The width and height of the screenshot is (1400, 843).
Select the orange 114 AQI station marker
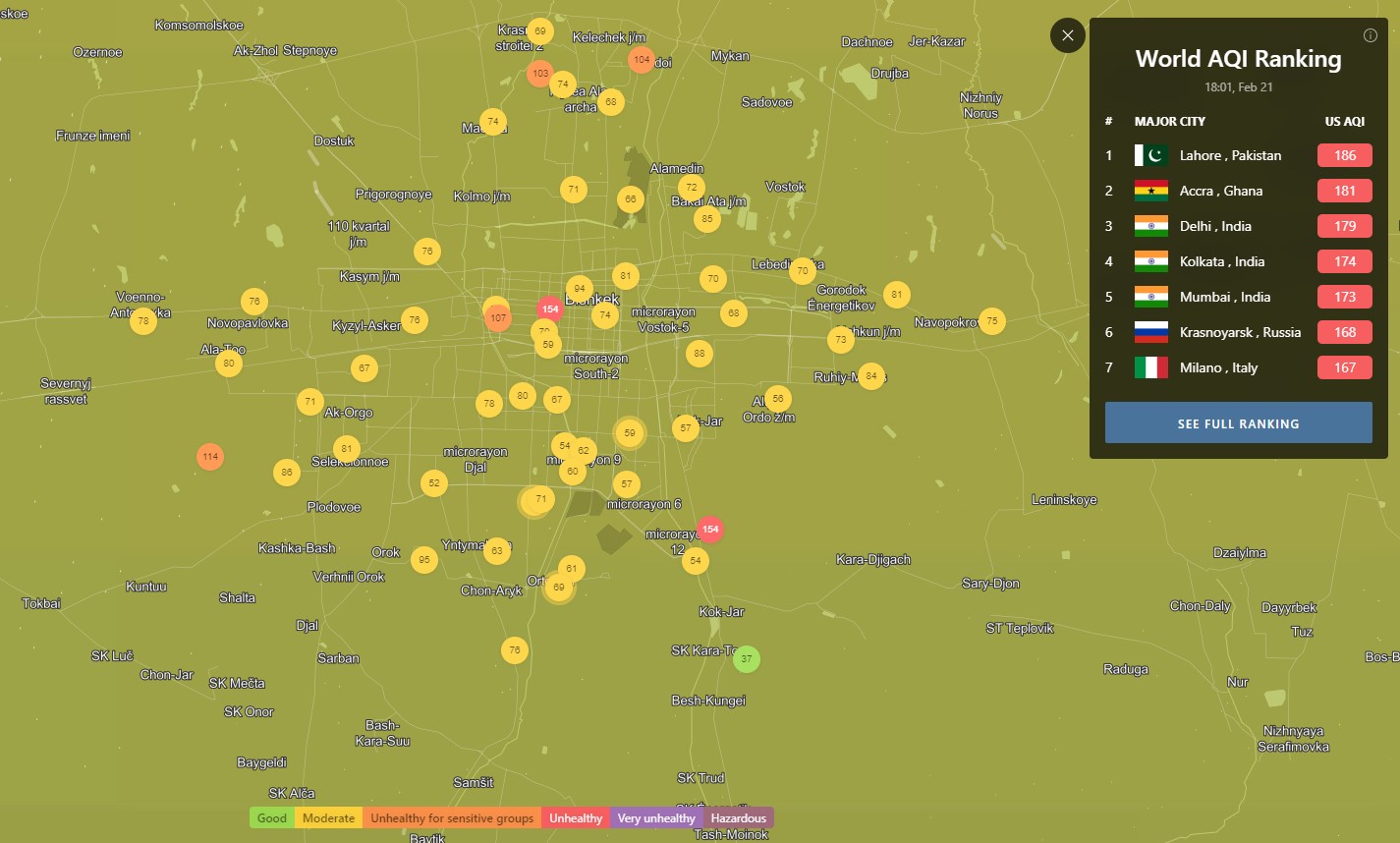(209, 457)
